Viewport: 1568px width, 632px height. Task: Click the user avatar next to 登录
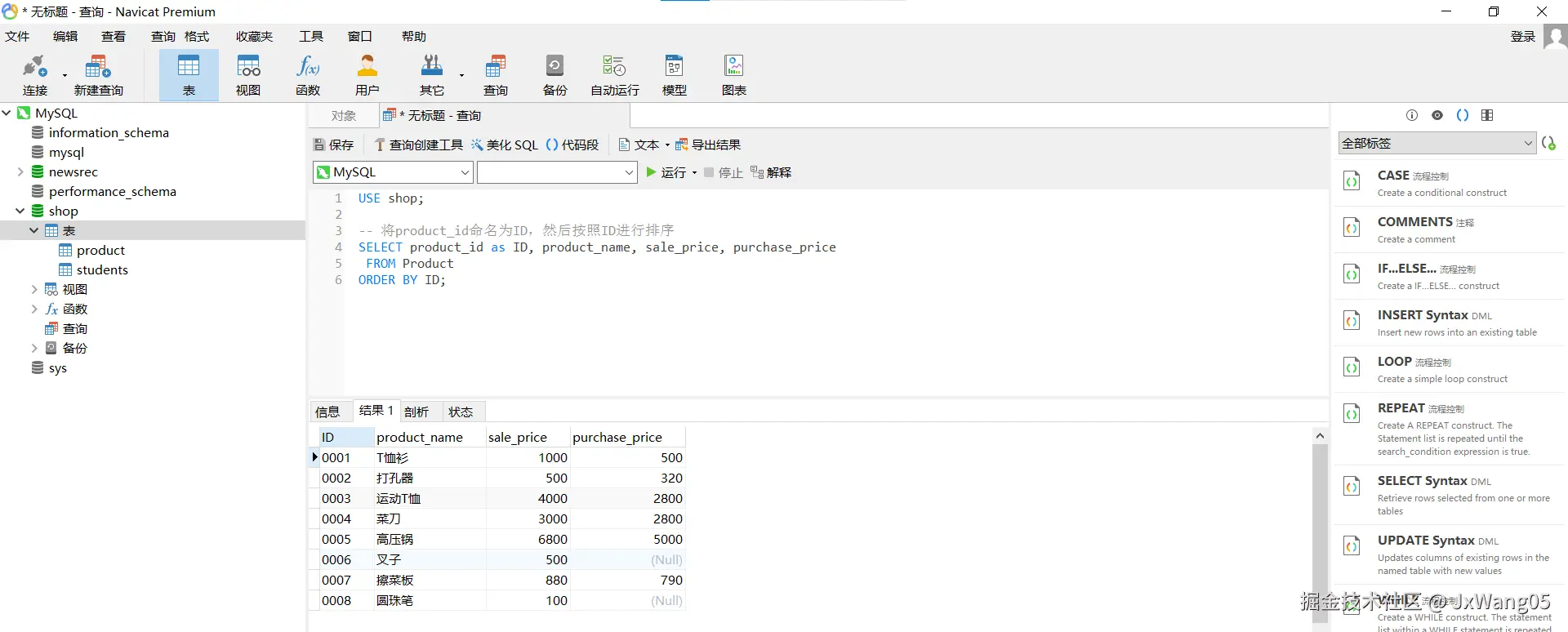pos(1555,37)
